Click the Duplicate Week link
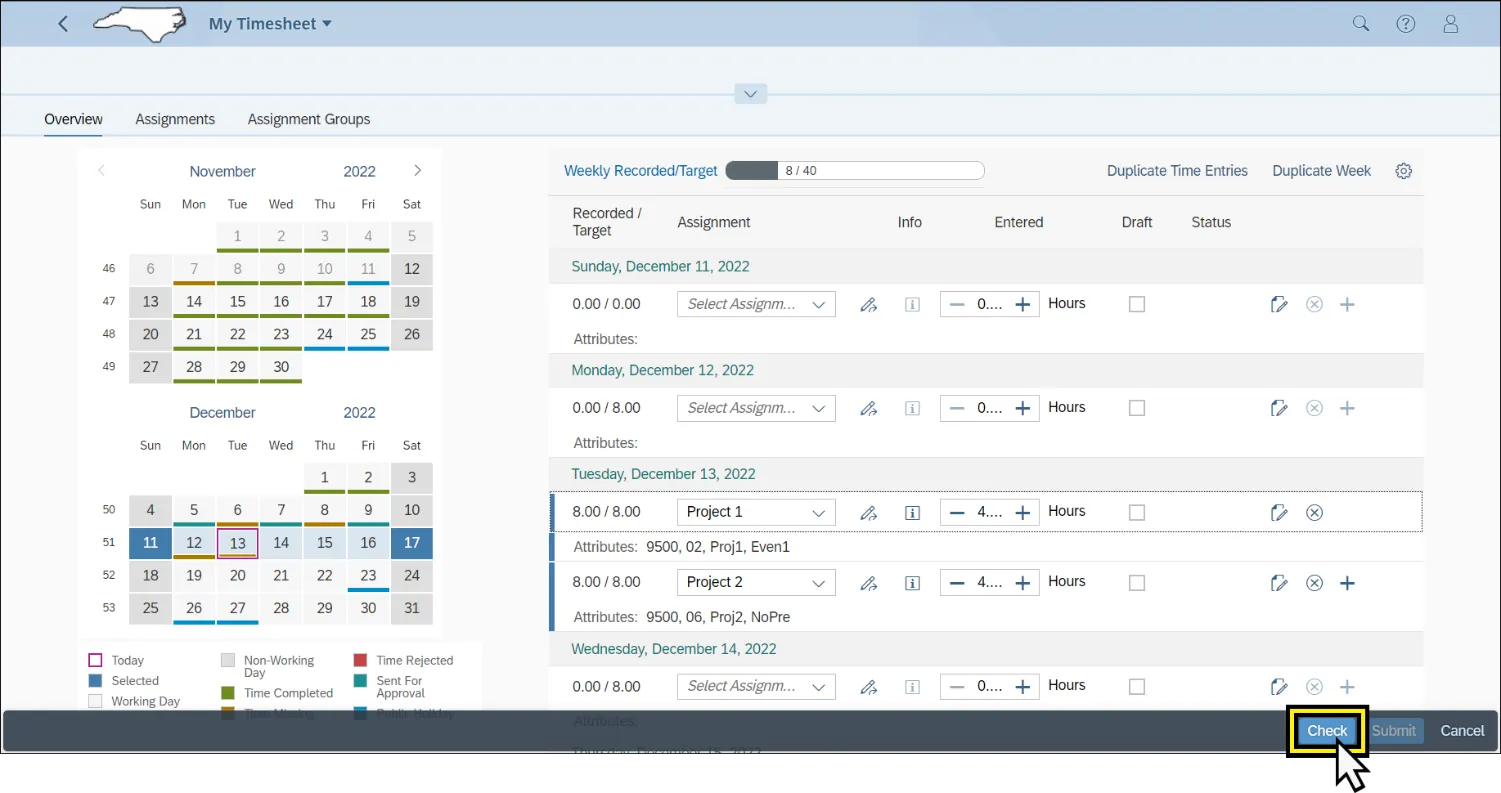1501x793 pixels. (1321, 171)
